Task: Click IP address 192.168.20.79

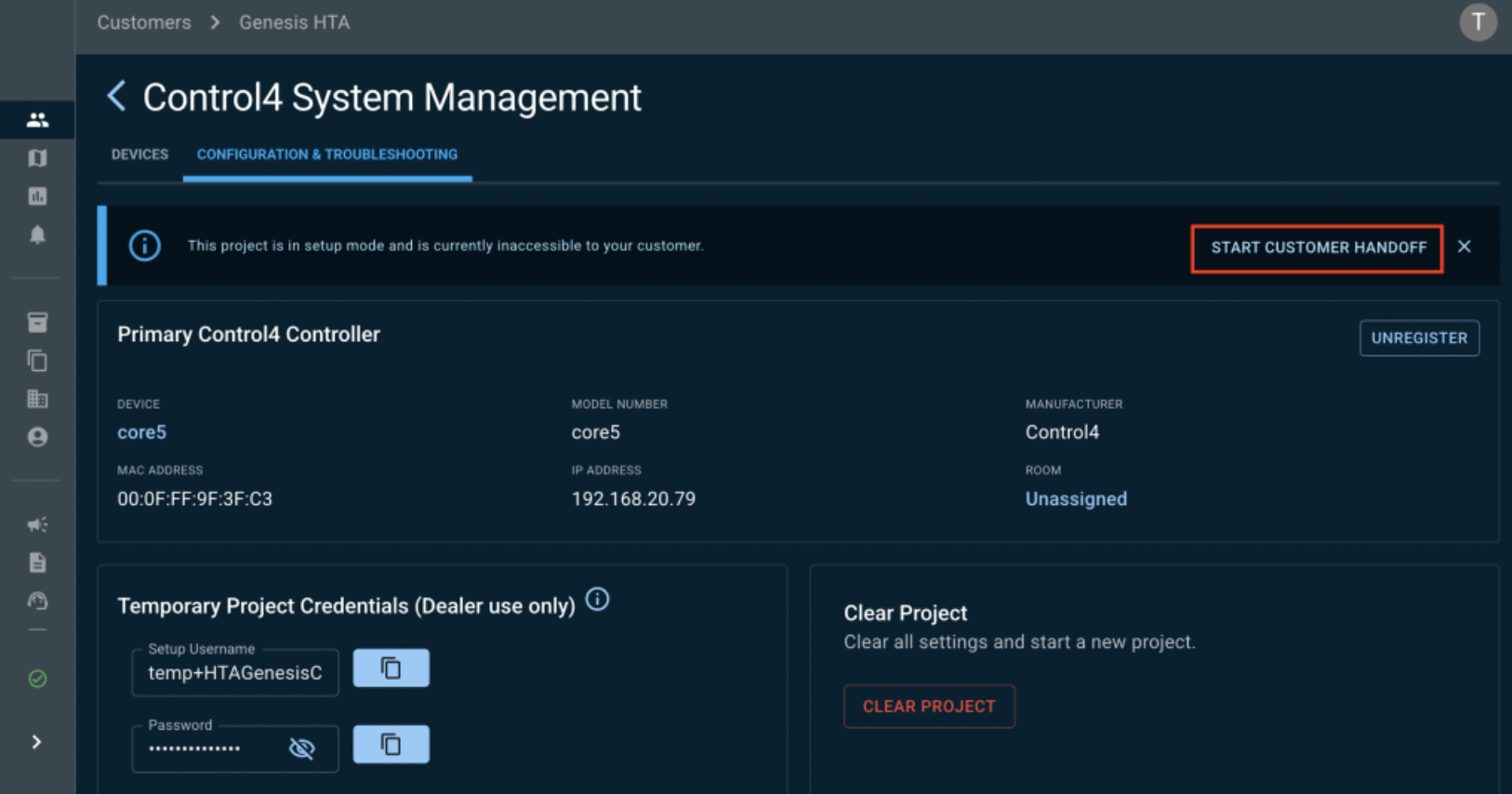Action: point(633,499)
